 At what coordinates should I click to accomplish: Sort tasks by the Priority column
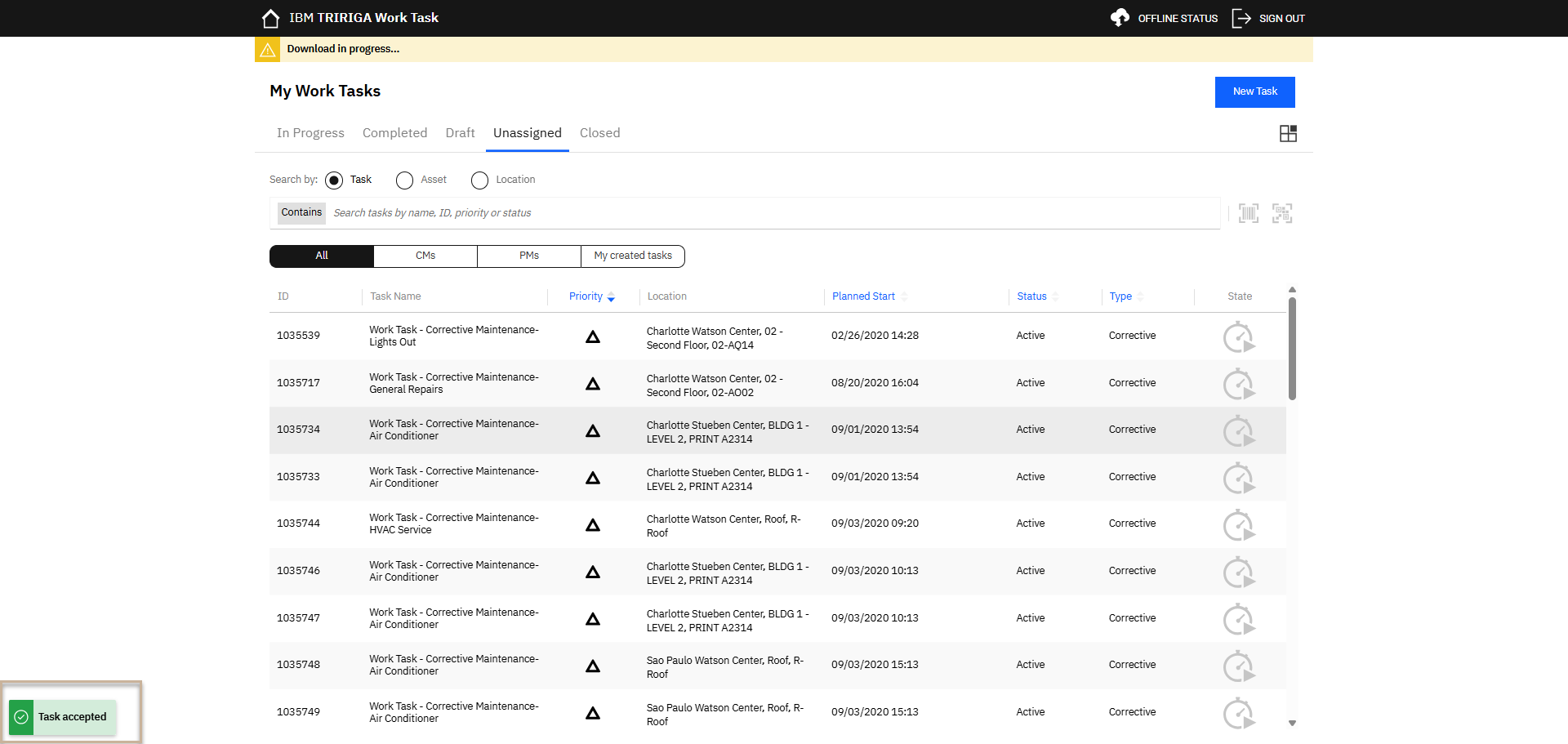[x=591, y=296]
